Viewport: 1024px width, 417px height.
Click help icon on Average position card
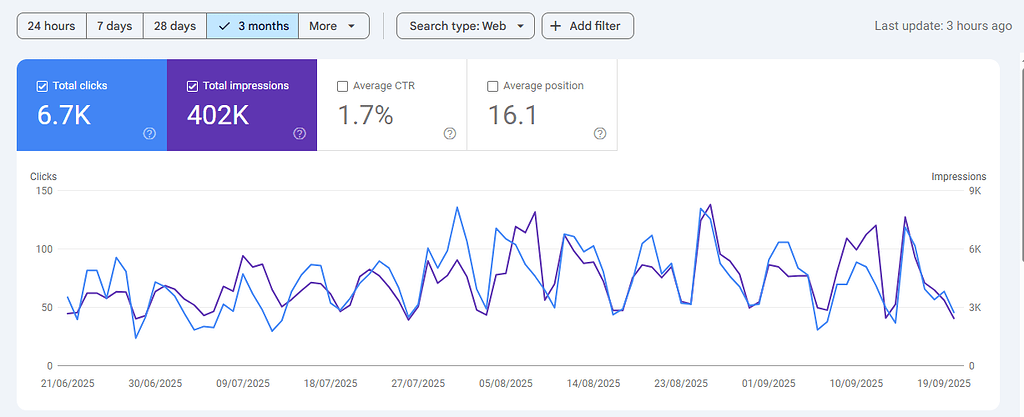tap(599, 134)
